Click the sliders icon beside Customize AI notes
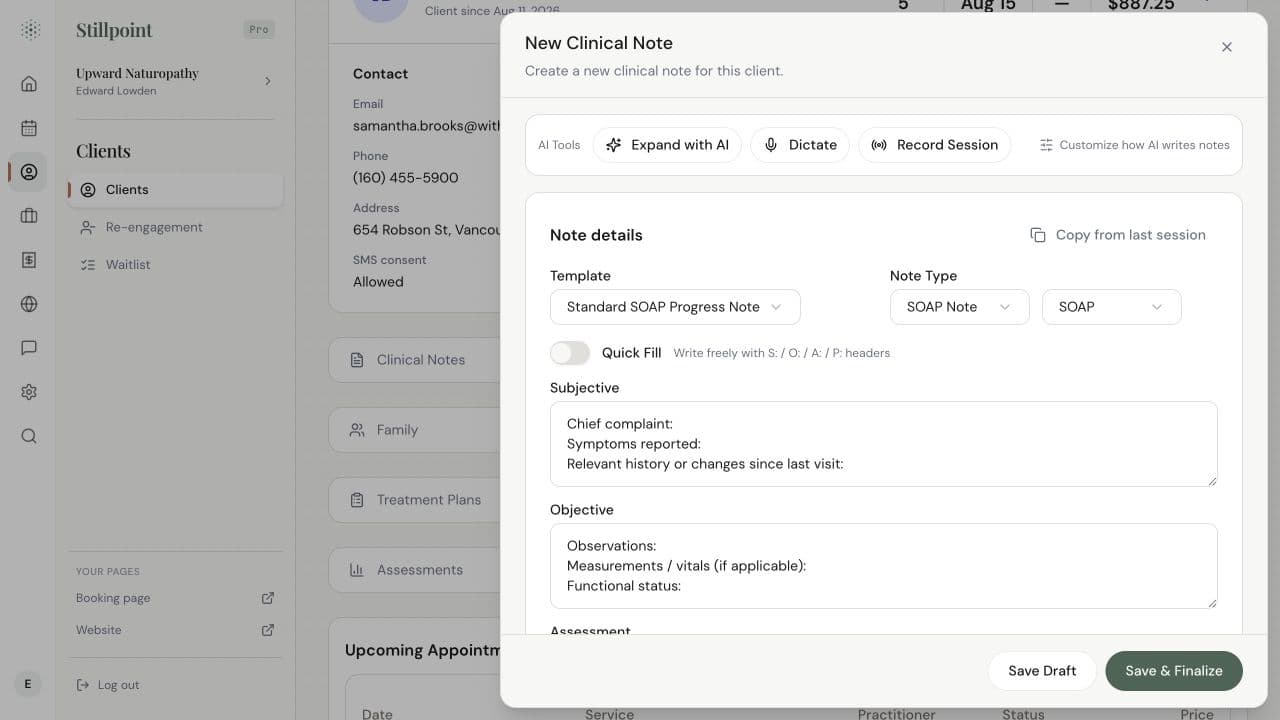The height and width of the screenshot is (720, 1280). point(1046,145)
